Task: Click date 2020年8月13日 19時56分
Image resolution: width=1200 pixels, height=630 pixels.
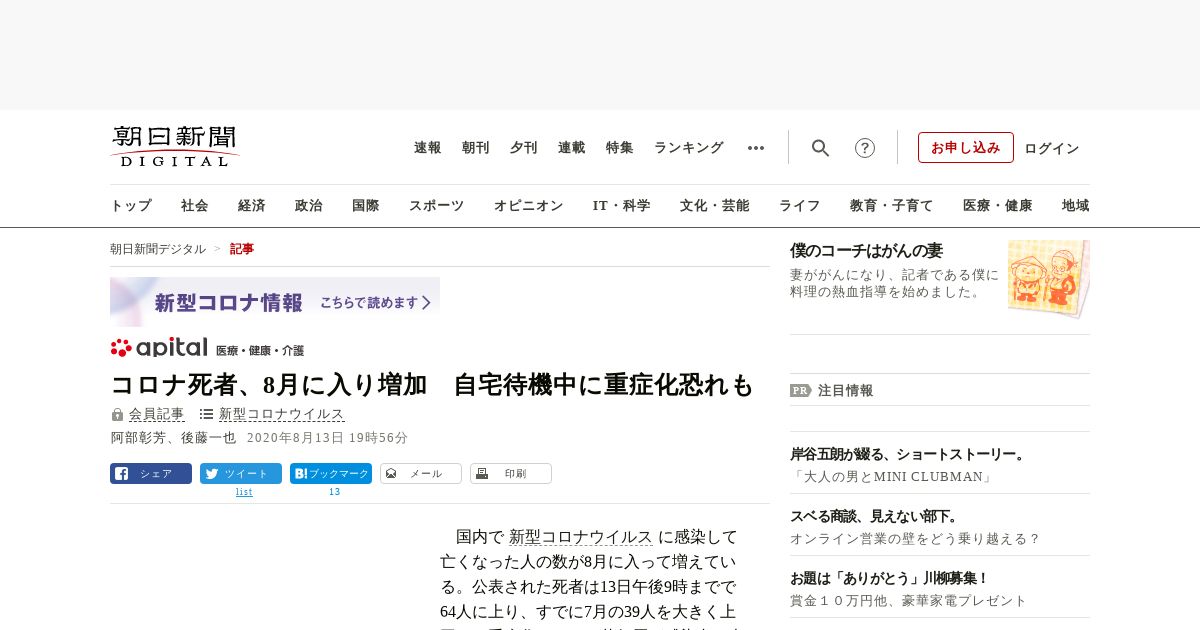Action: (x=327, y=438)
